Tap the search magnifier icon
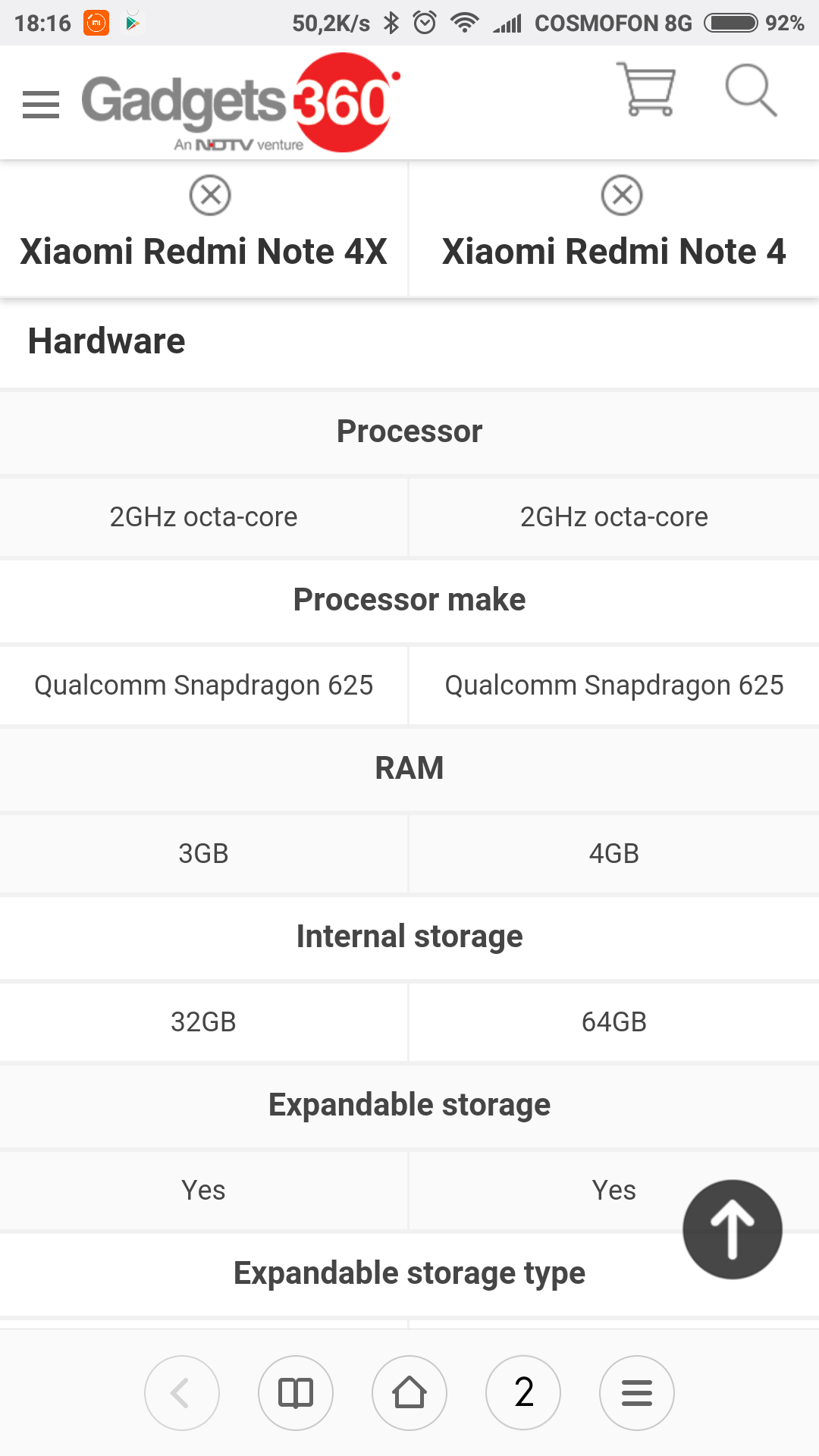This screenshot has width=819, height=1456. [751, 91]
